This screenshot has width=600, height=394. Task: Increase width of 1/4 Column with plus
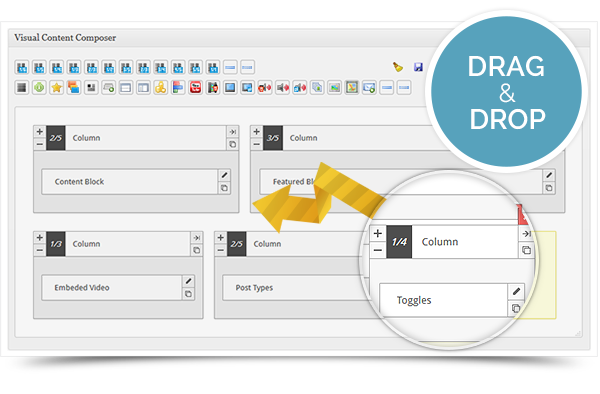(x=378, y=233)
